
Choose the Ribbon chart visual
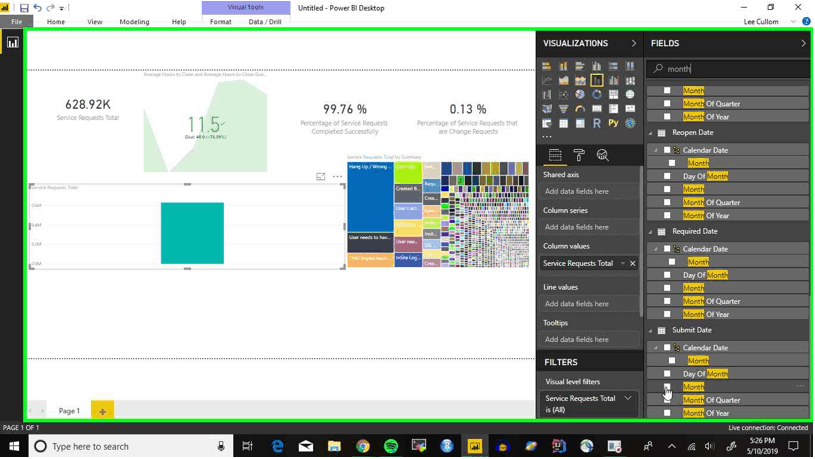(630, 80)
